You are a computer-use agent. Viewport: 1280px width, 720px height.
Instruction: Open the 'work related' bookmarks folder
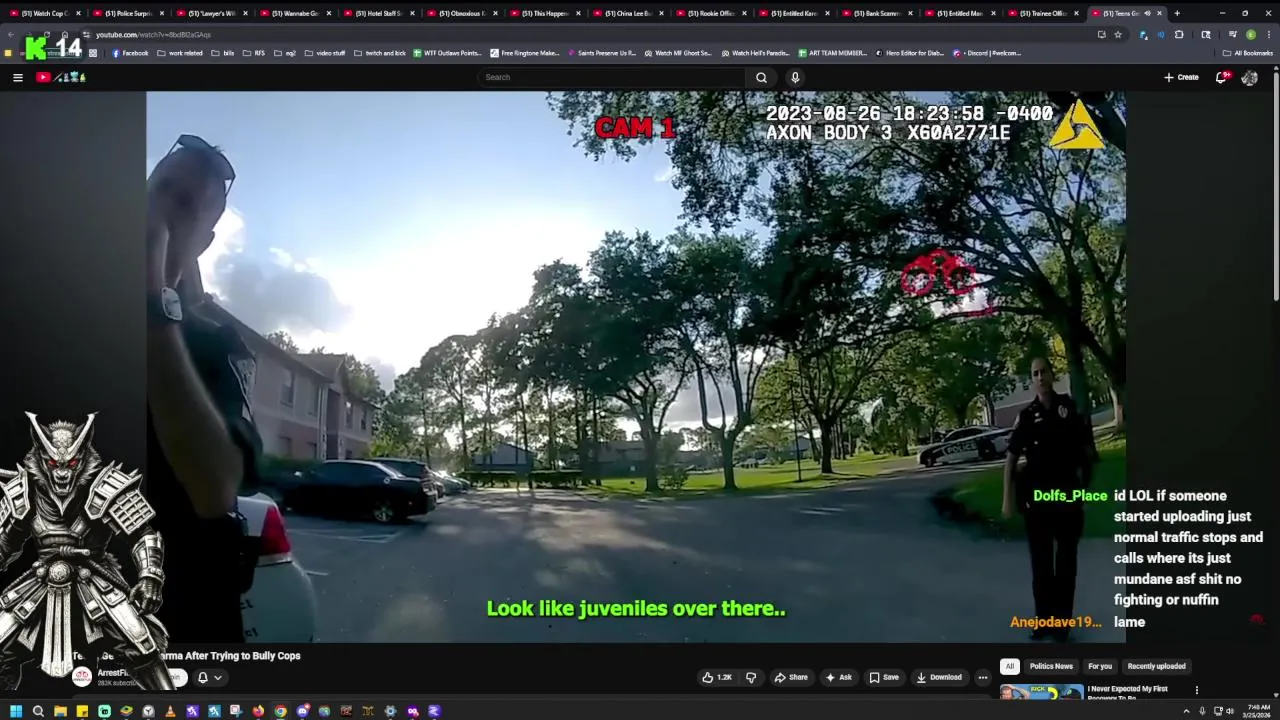pos(180,53)
